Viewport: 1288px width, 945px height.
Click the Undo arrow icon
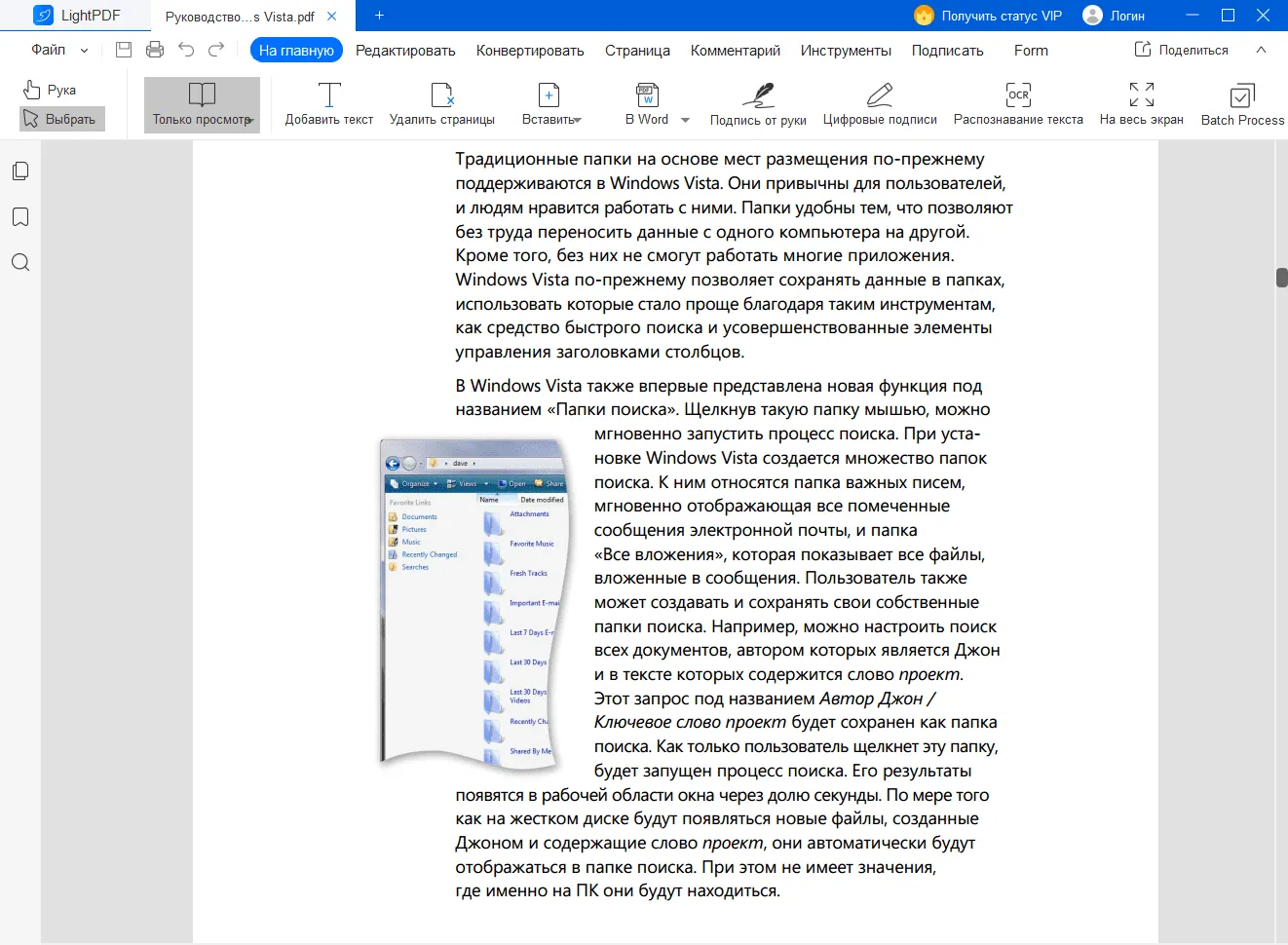[x=186, y=50]
